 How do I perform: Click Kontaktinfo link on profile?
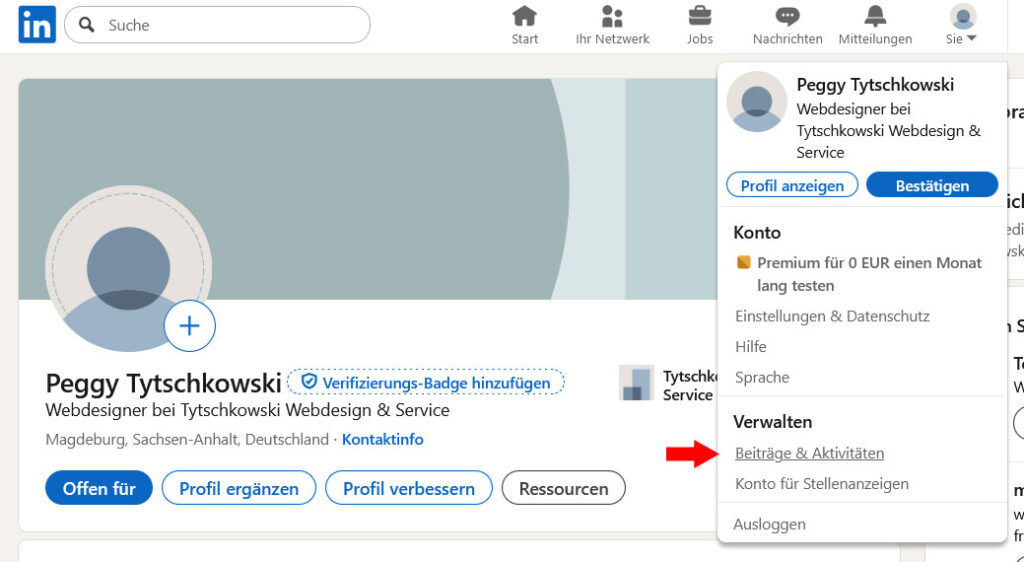pos(382,440)
